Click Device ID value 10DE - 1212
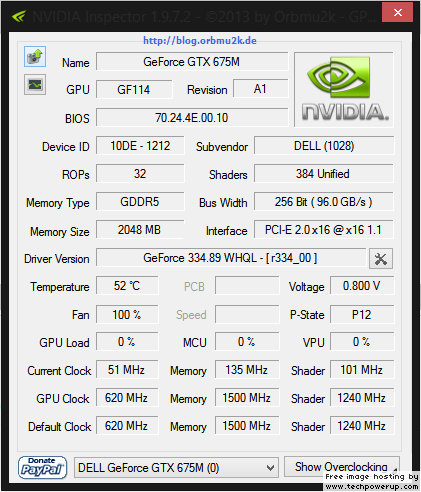421x492 pixels. click(140, 146)
